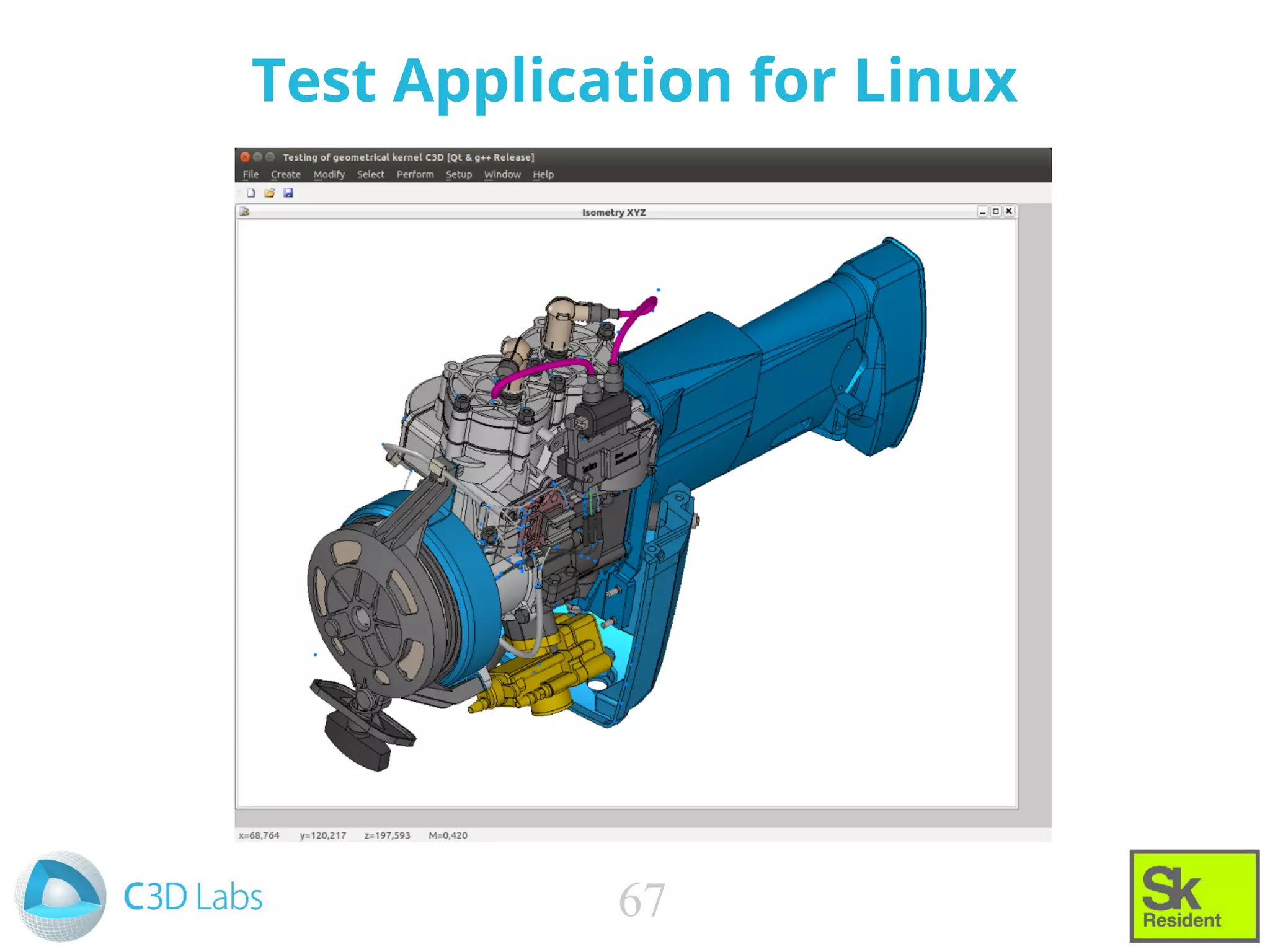Open the Create menu

point(285,174)
